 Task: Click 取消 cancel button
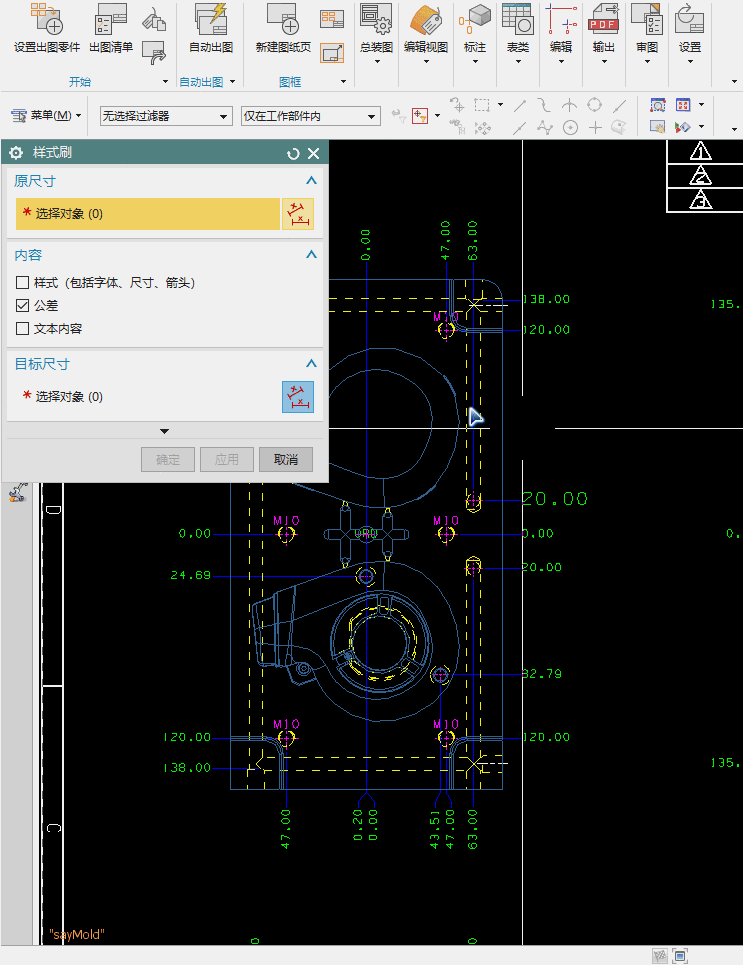click(286, 460)
